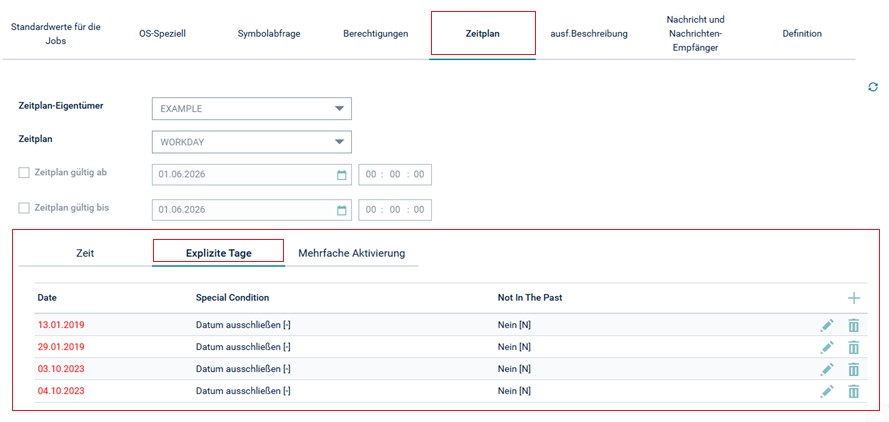Delete the 13.01.2019 date row
This screenshot has height=422, width=889.
click(854, 326)
